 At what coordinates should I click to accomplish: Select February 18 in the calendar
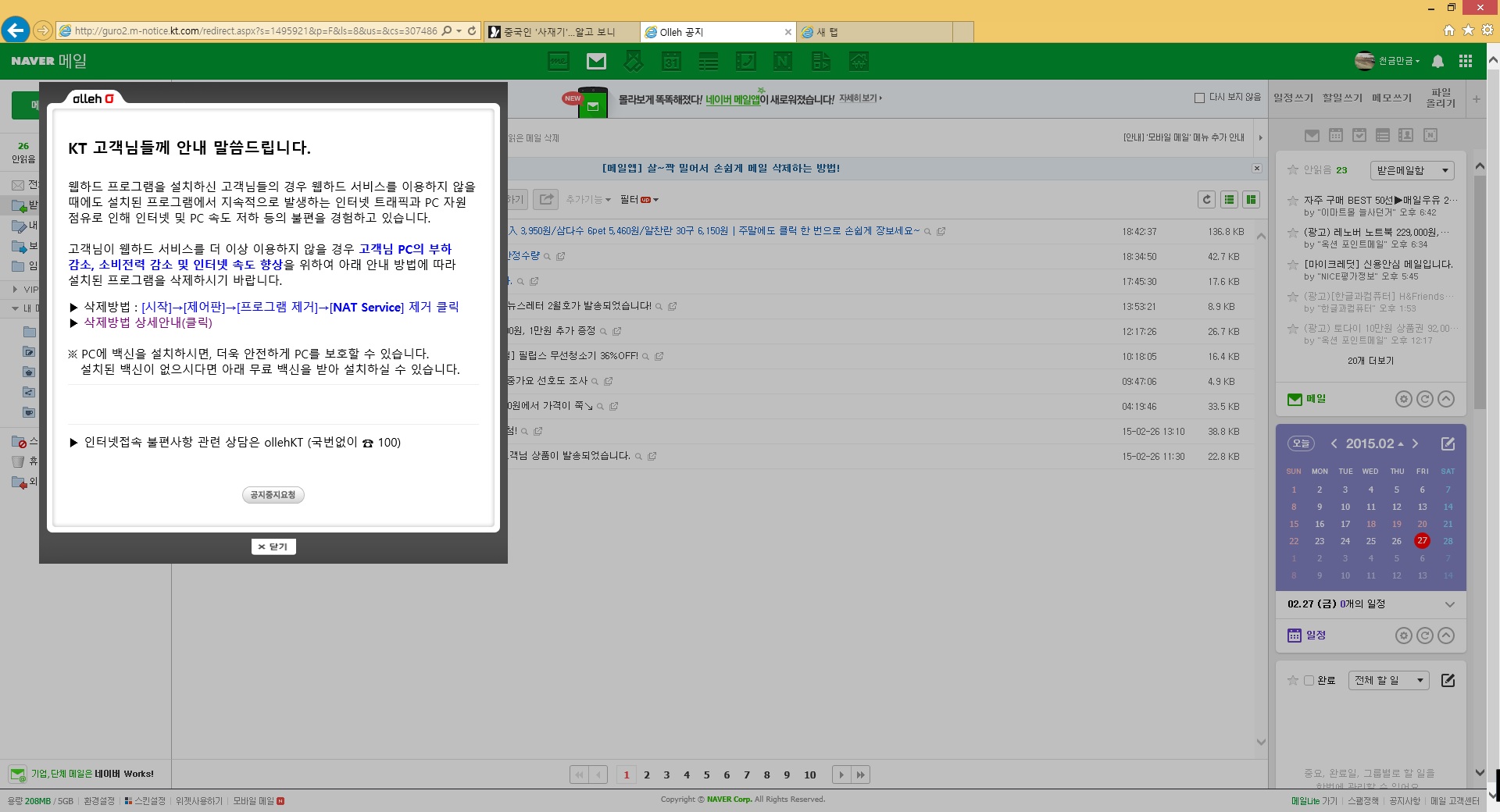(1370, 525)
